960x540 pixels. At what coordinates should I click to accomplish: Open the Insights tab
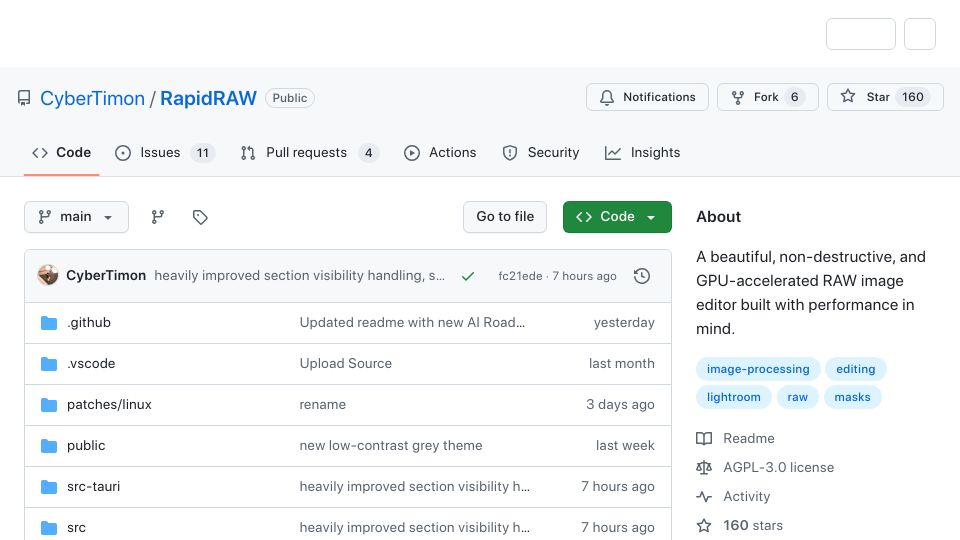[642, 152]
